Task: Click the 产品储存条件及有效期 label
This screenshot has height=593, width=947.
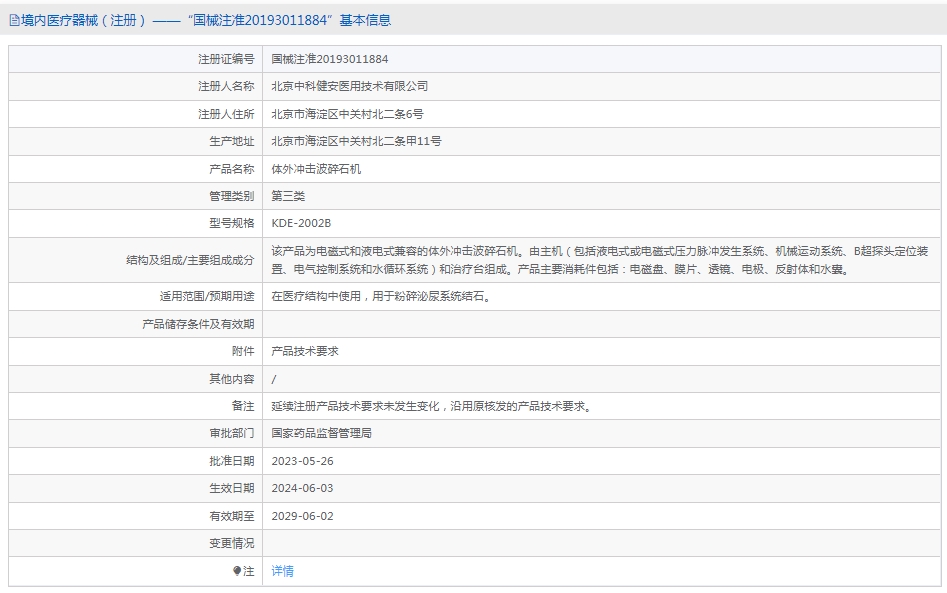Action: pyautogui.click(x=198, y=324)
